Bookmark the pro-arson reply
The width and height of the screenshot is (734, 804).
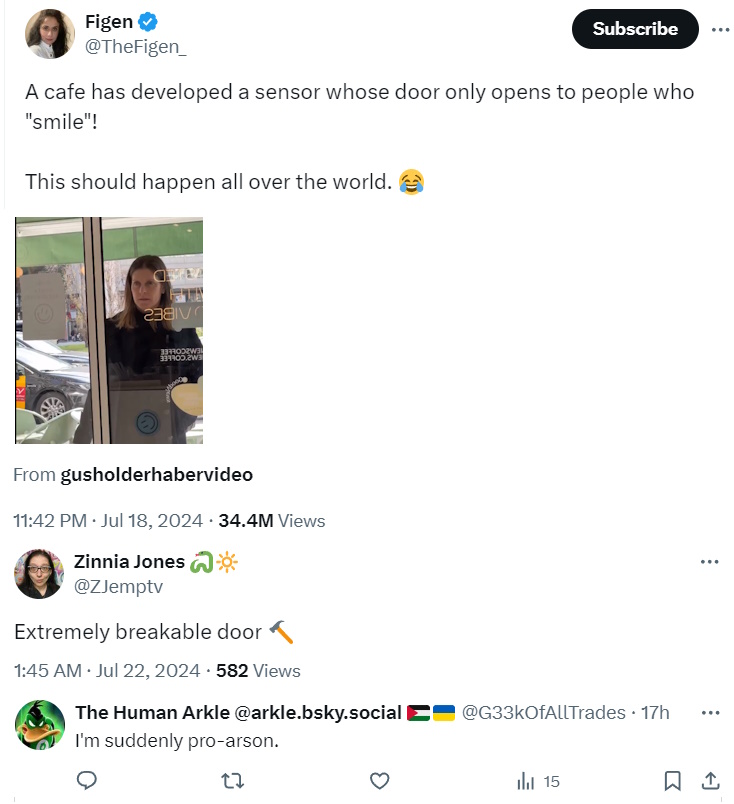673,780
